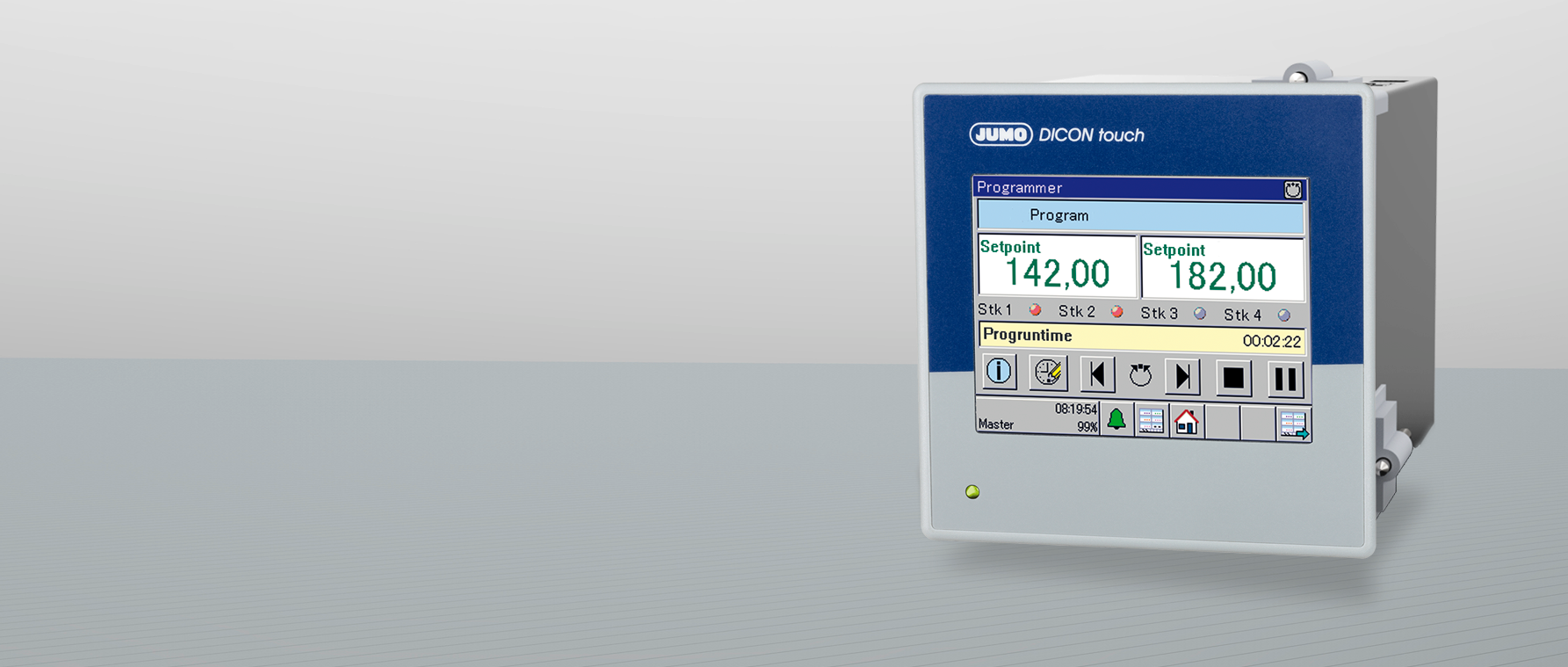Tap the yellow Progruntime bar

pos(1141,338)
